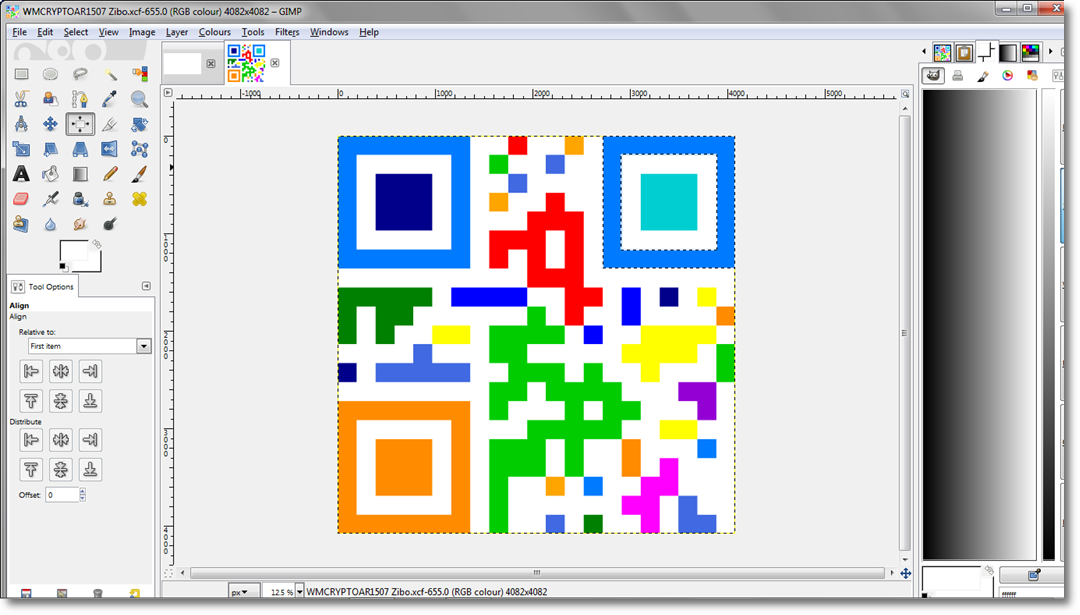Activate the Dodge/Burn tool
The image size is (1080, 615).
[110, 224]
